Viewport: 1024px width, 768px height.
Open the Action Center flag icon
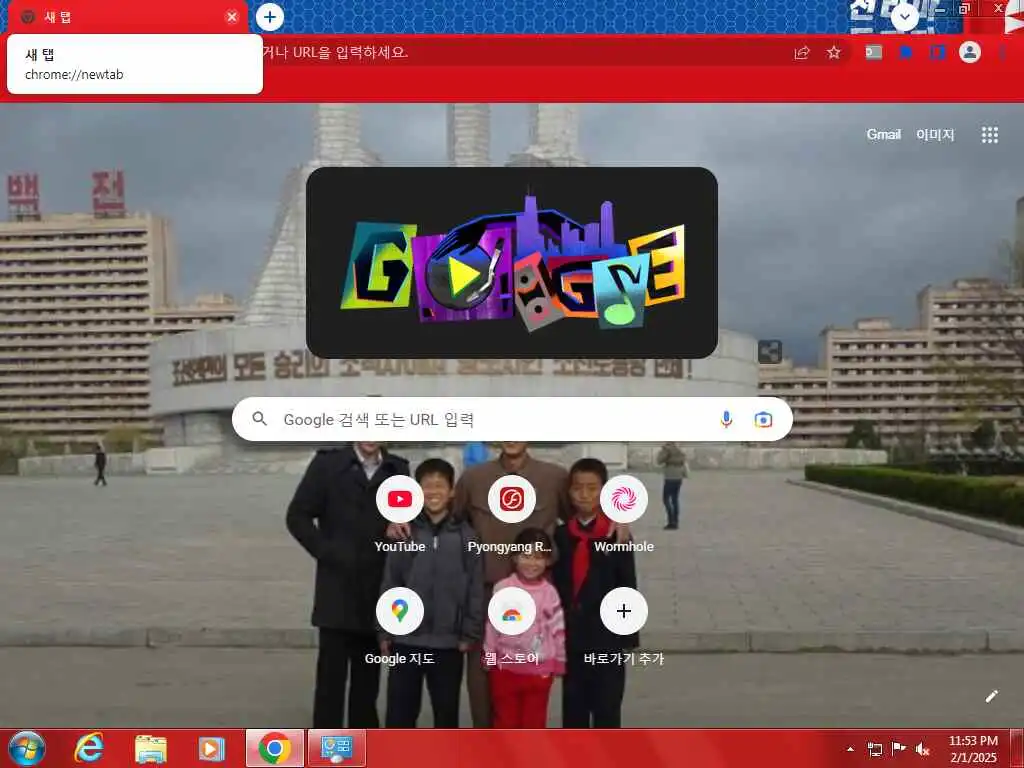[899, 749]
